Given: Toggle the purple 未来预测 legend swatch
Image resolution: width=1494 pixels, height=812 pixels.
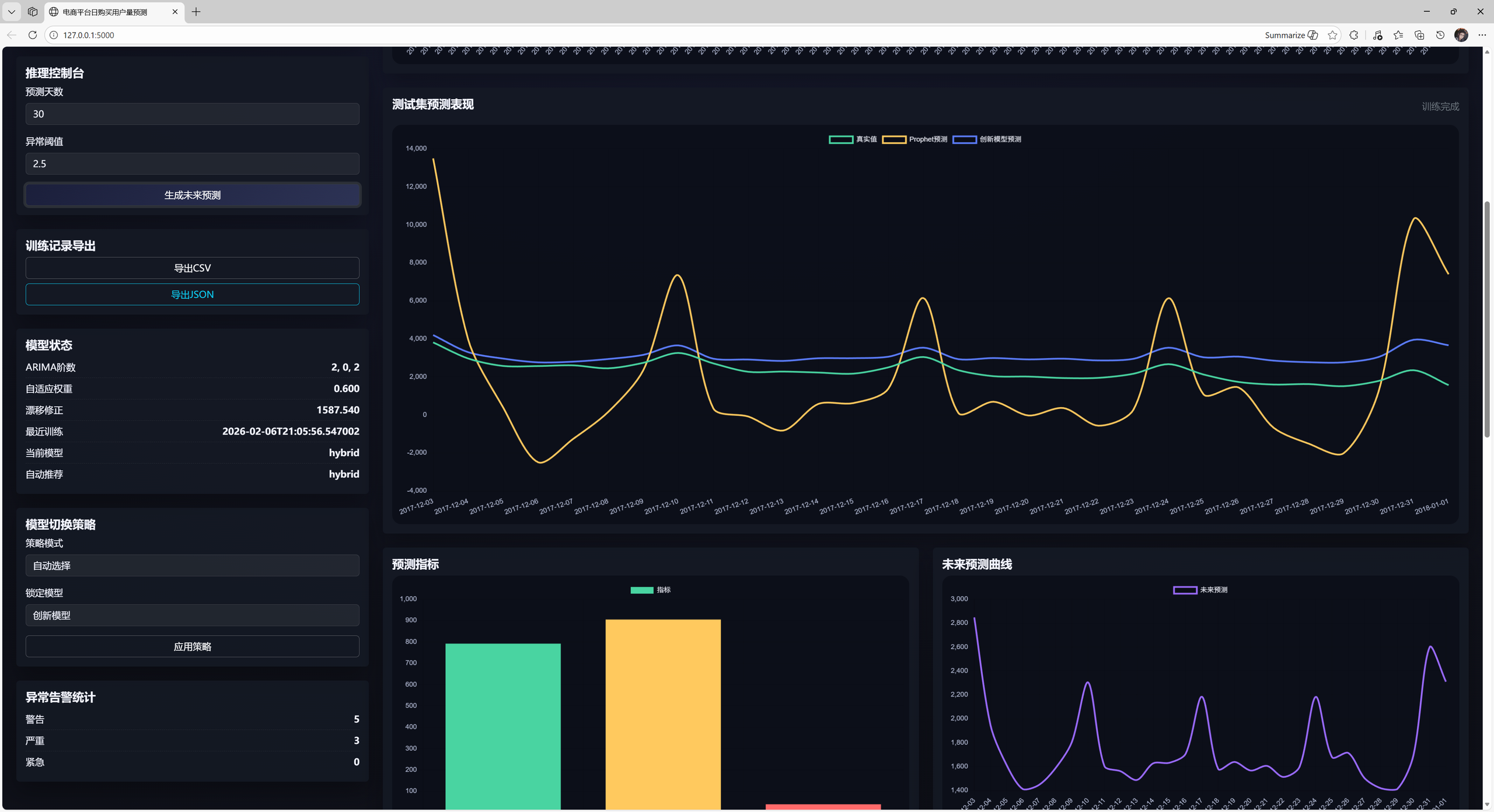Looking at the screenshot, I should click(x=1185, y=590).
